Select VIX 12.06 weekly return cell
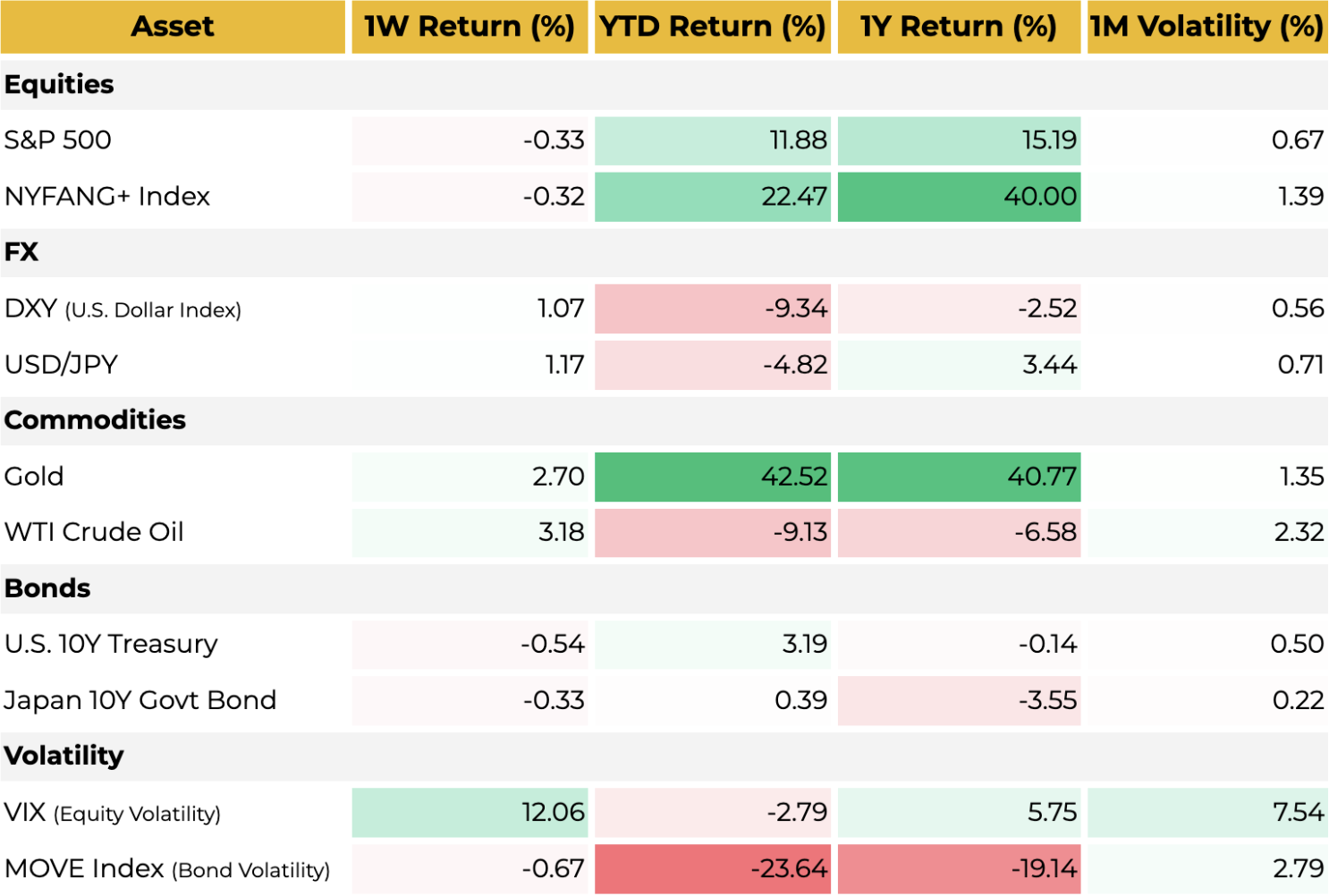The width and height of the screenshot is (1329, 896). coord(469,813)
